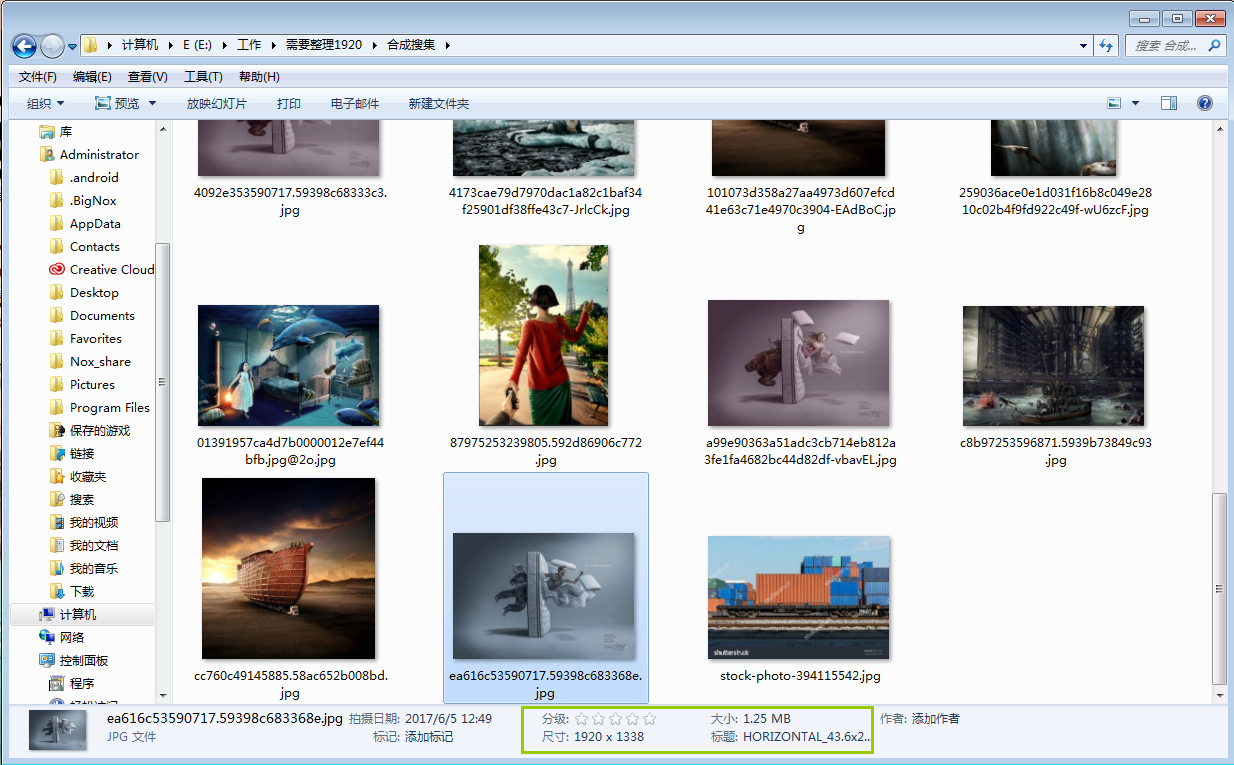Click the 控制面板 icon in the tree

coord(47,660)
